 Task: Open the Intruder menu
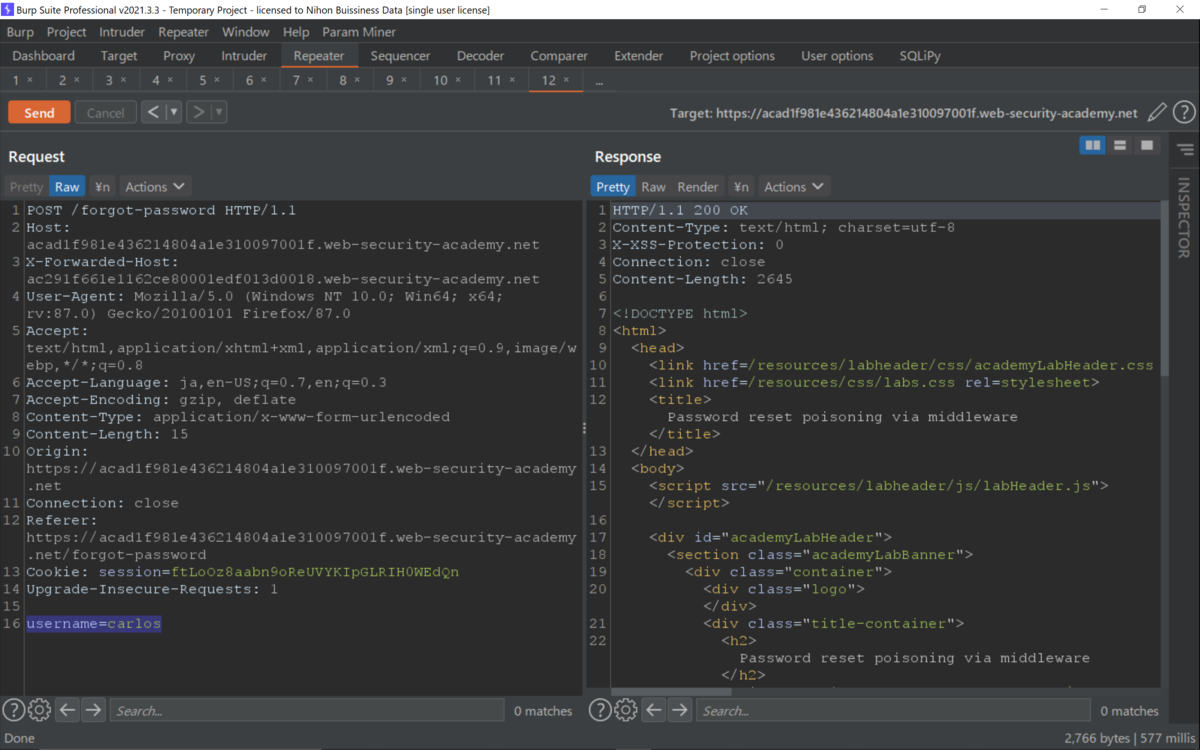coord(122,32)
